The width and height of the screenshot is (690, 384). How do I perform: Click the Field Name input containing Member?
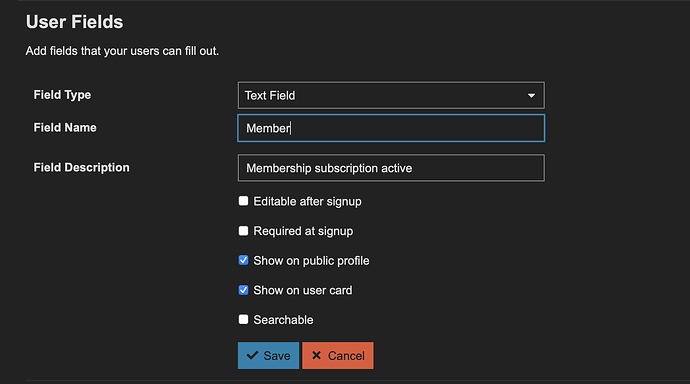[x=391, y=128]
